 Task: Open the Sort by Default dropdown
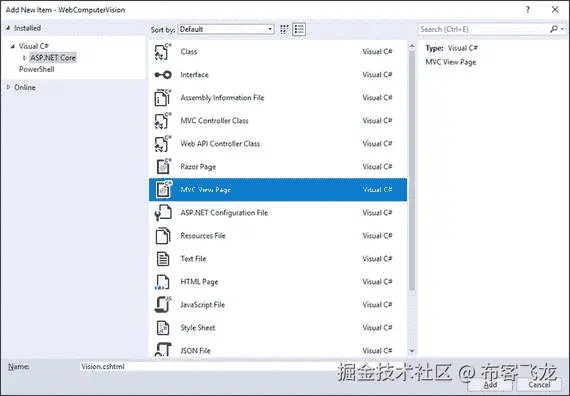point(226,29)
